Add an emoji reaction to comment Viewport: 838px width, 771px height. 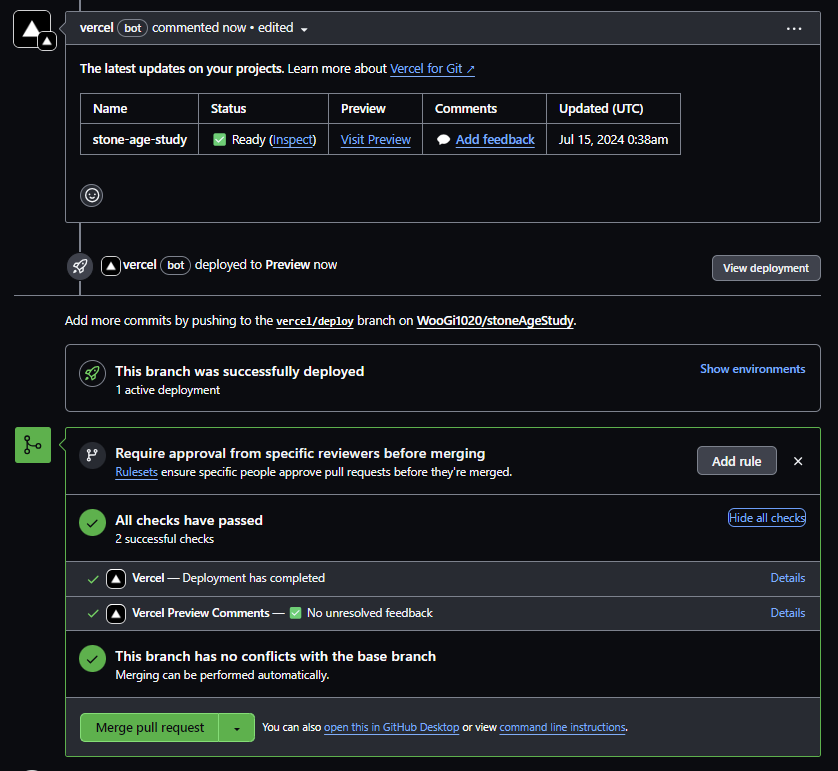point(92,196)
